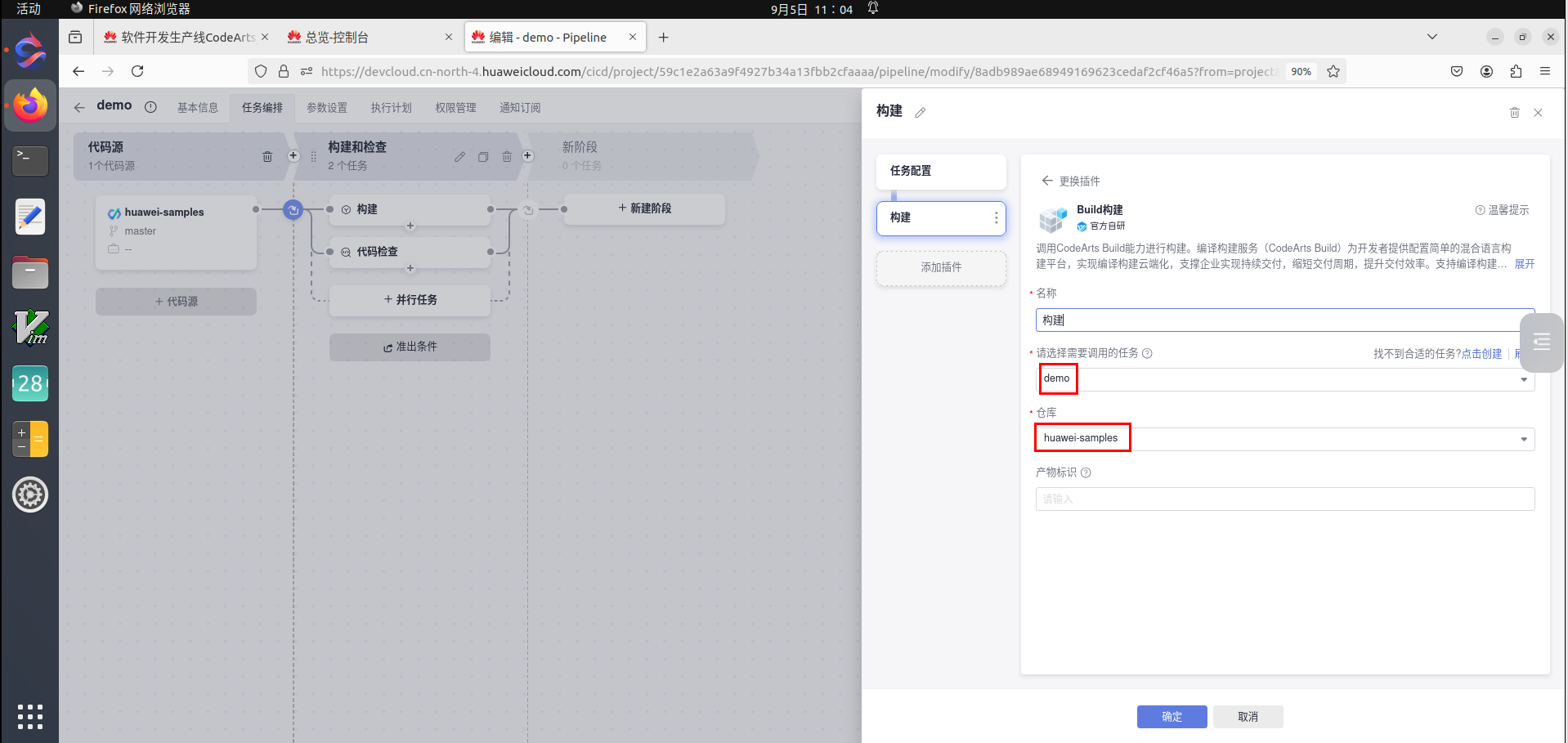Switch to the 任务编排 tab
Image resolution: width=1568 pixels, height=743 pixels.
[262, 108]
